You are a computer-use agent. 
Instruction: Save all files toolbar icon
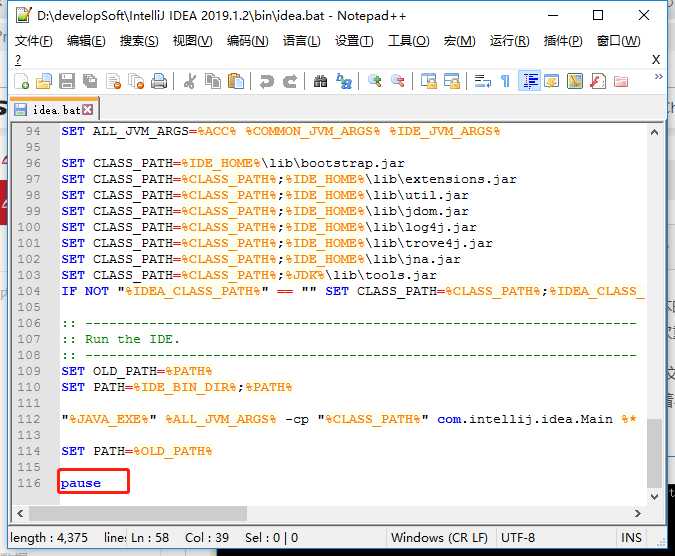pos(90,81)
